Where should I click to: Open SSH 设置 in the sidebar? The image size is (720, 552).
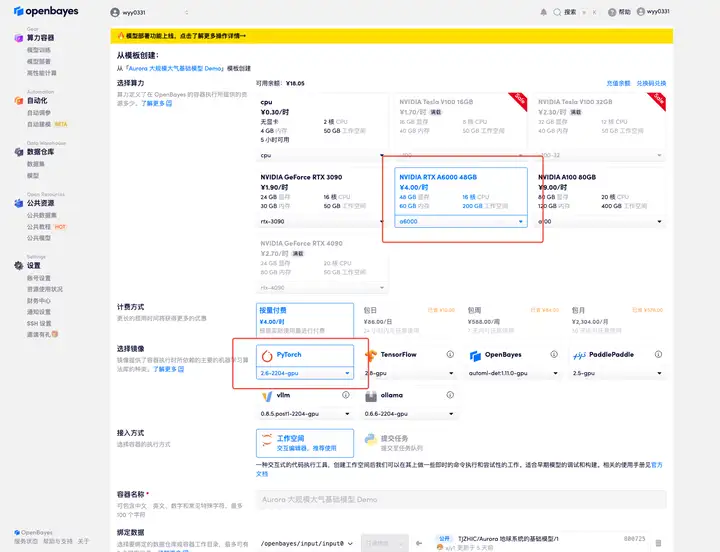click(39, 323)
